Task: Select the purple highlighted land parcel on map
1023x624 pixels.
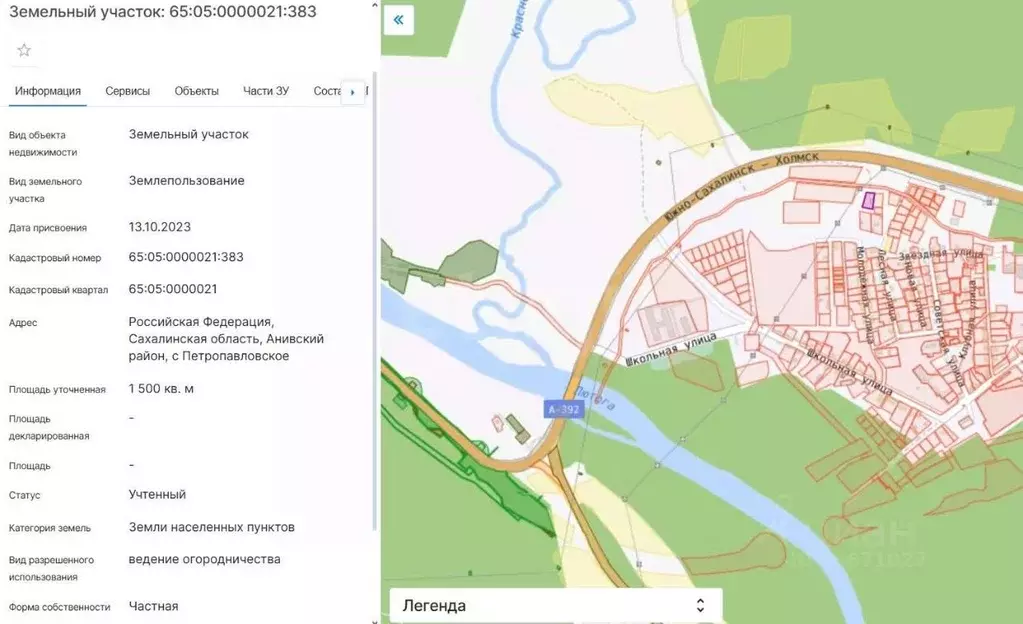Action: (871, 200)
